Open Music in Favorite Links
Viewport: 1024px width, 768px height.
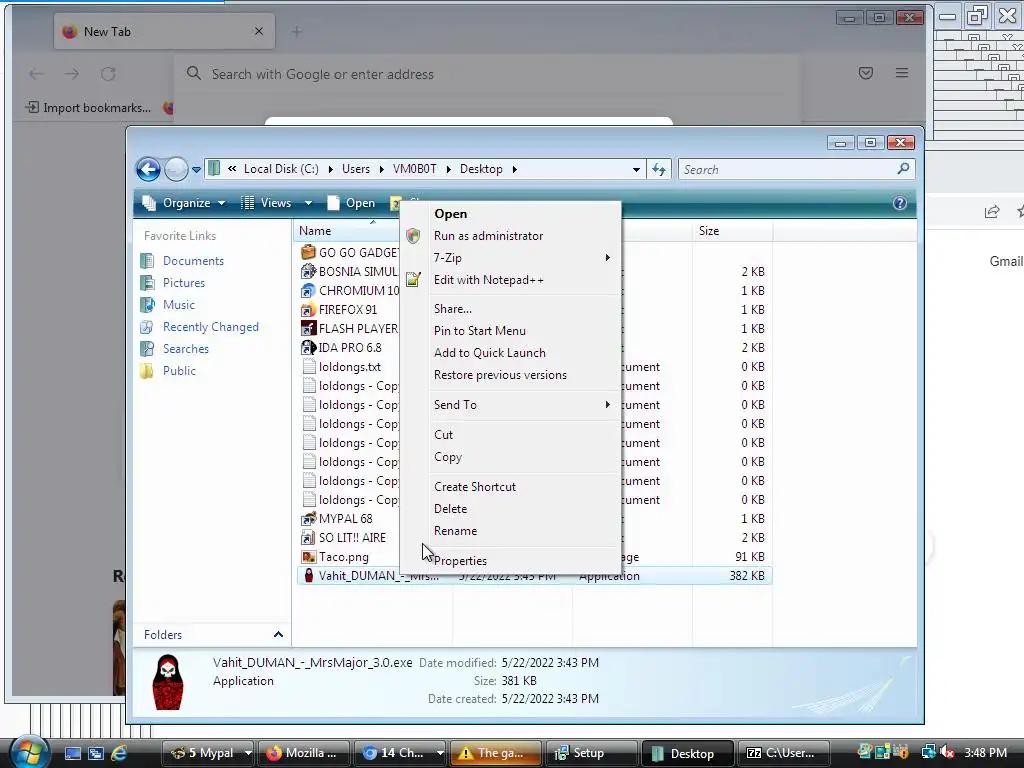coord(178,305)
